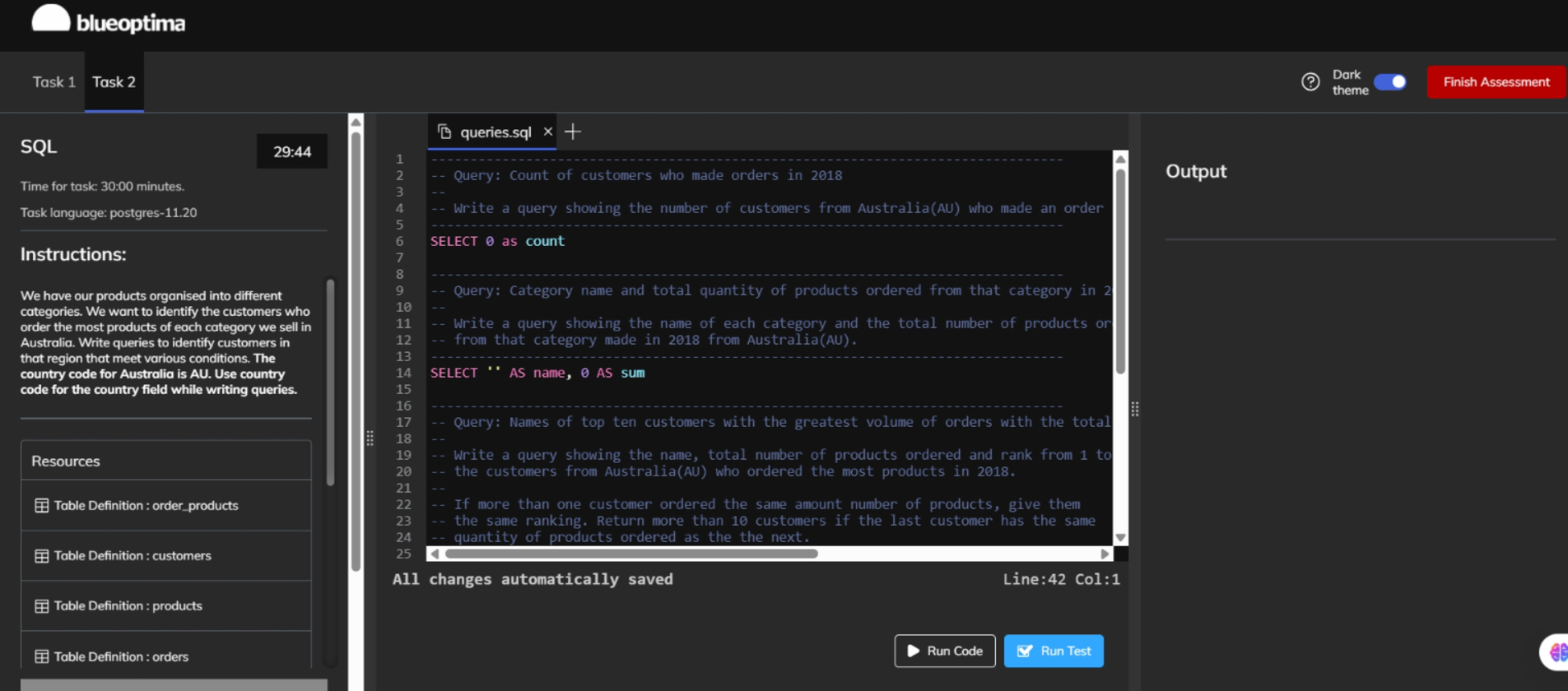This screenshot has height=691, width=1568.
Task: Toggle the Dark theme switch
Action: tap(1390, 82)
